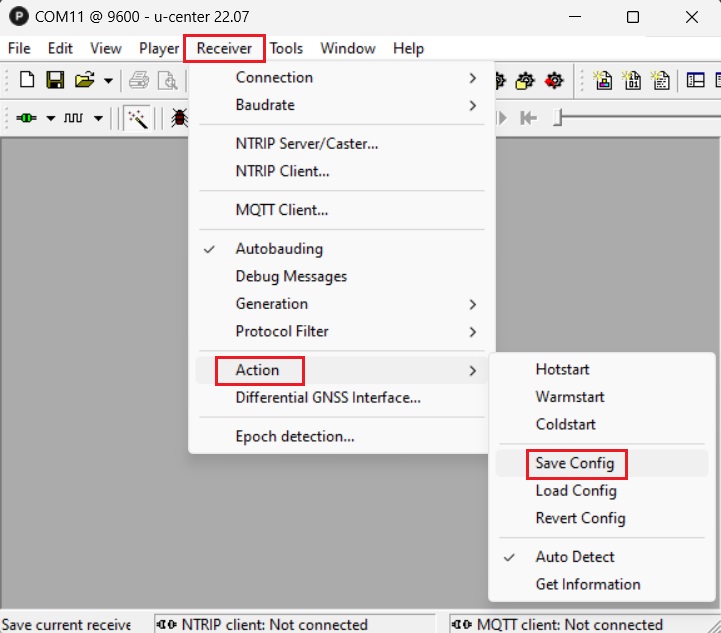
Task: Choose Coldstart in the Action submenu
Action: click(x=565, y=424)
